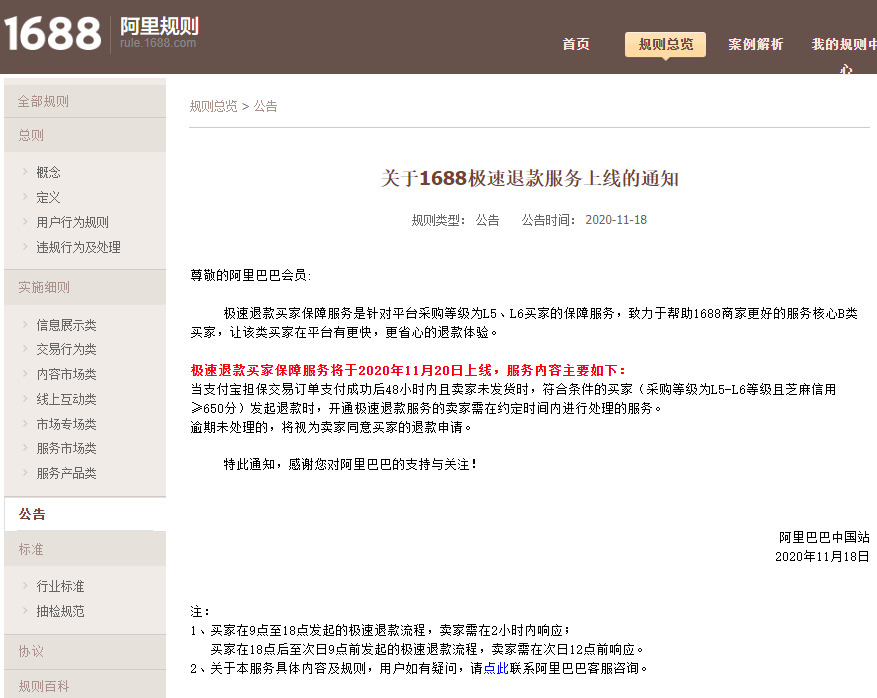
Task: Open 内容市场类 in sidebar
Action: click(x=66, y=374)
